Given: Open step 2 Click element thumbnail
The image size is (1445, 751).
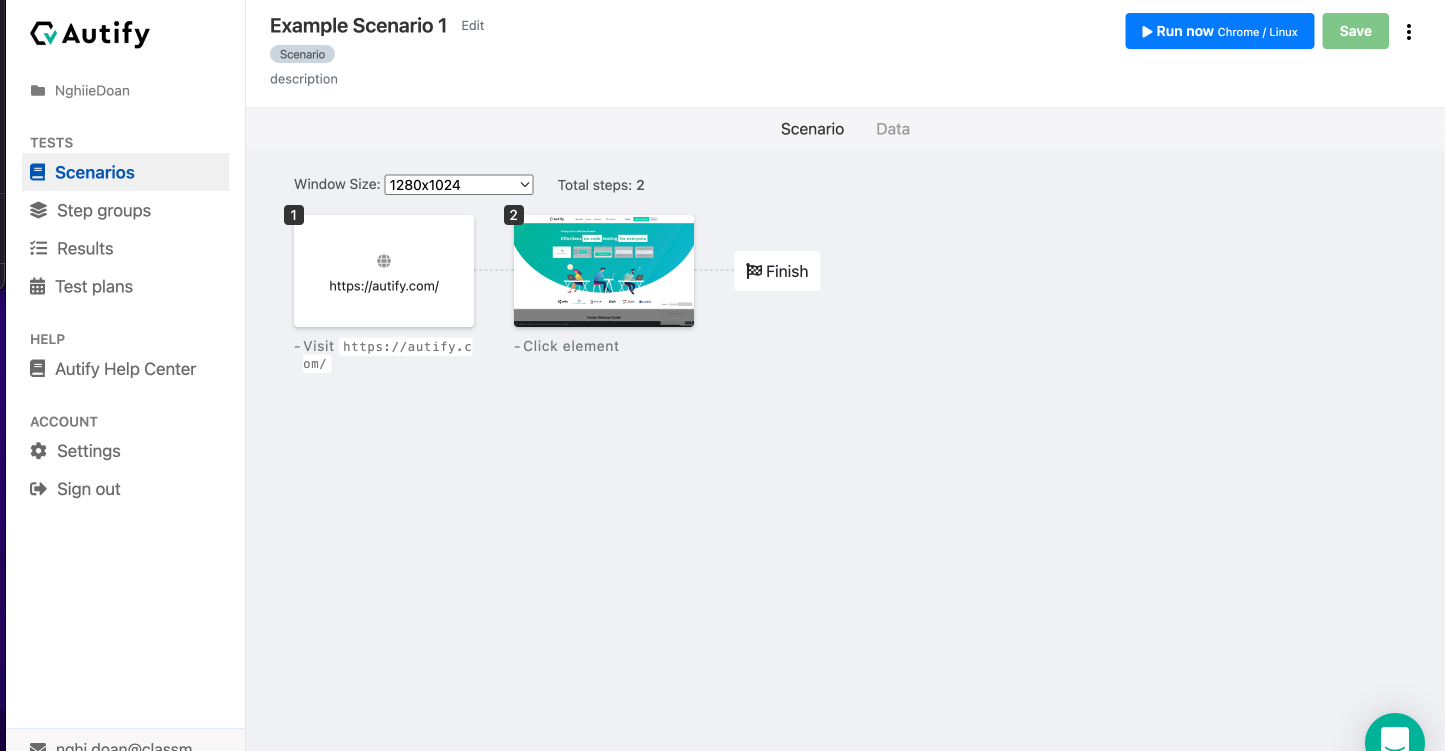Looking at the screenshot, I should click(x=604, y=271).
